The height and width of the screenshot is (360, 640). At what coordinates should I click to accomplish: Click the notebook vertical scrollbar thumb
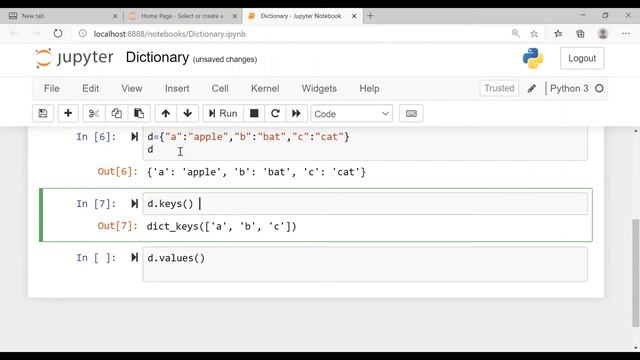[x=636, y=273]
